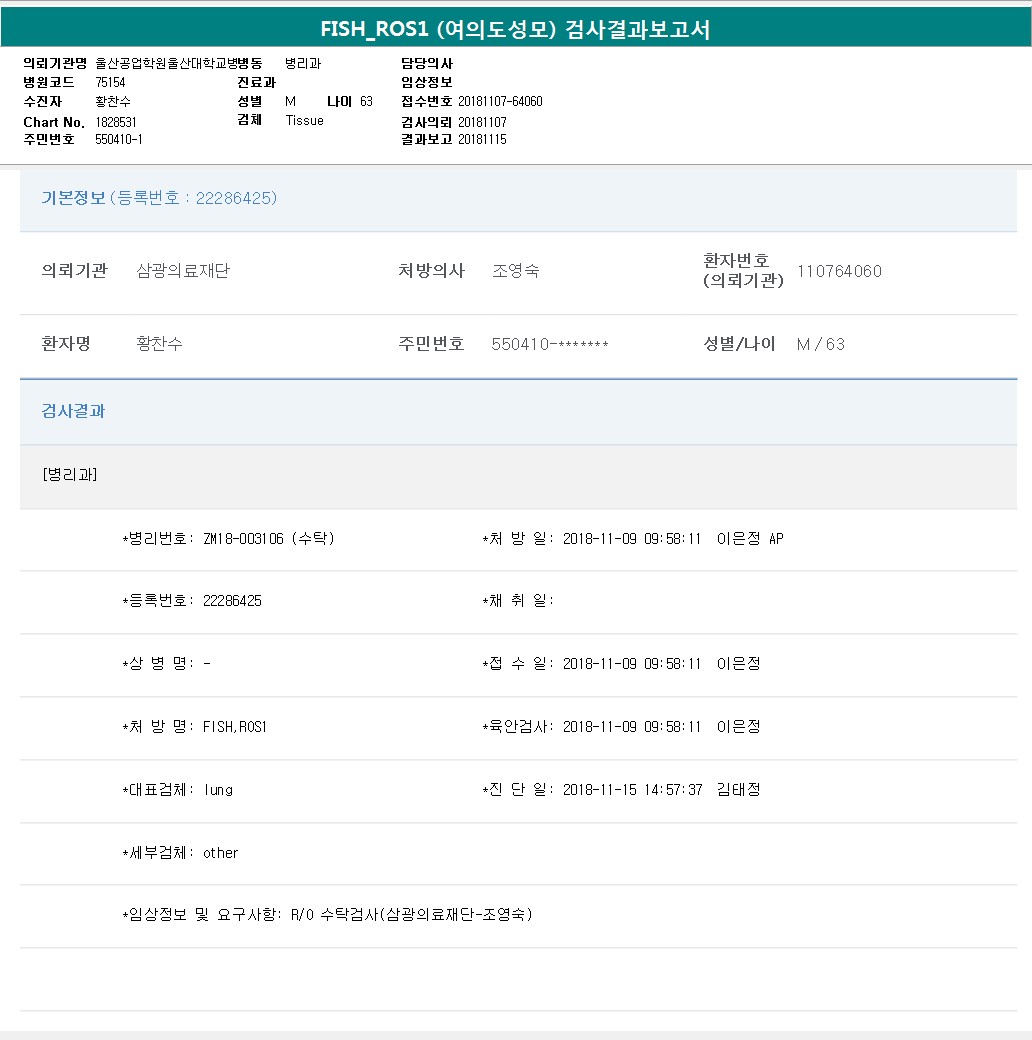Viewport: 1032px width, 1040px height.
Task: Click the 처방일 row 2018-11-09 09:58:11 이은정 AP
Action: tap(633, 539)
